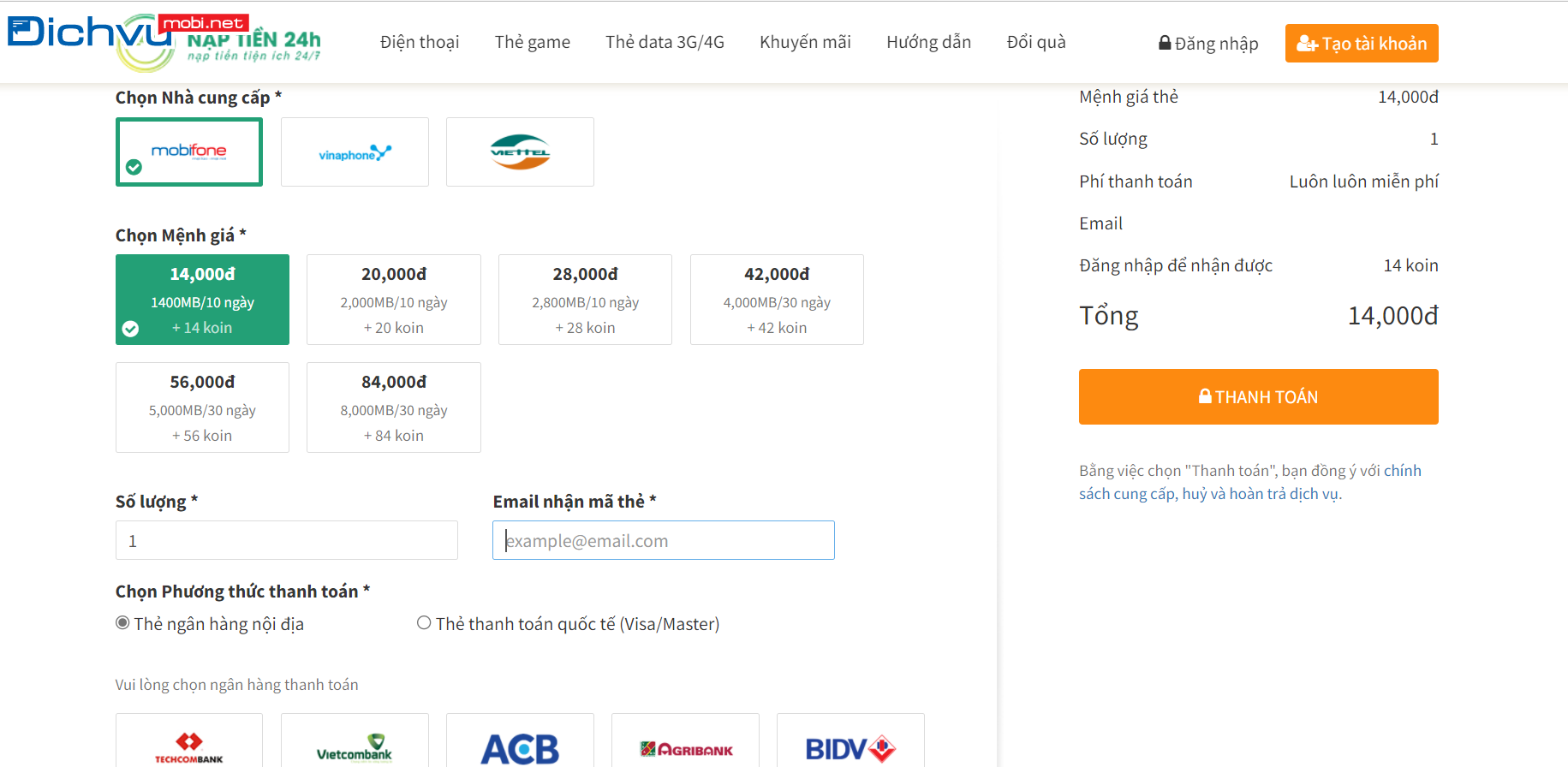Image resolution: width=1568 pixels, height=767 pixels.
Task: Select Techcombank as payment bank
Action: 189,745
